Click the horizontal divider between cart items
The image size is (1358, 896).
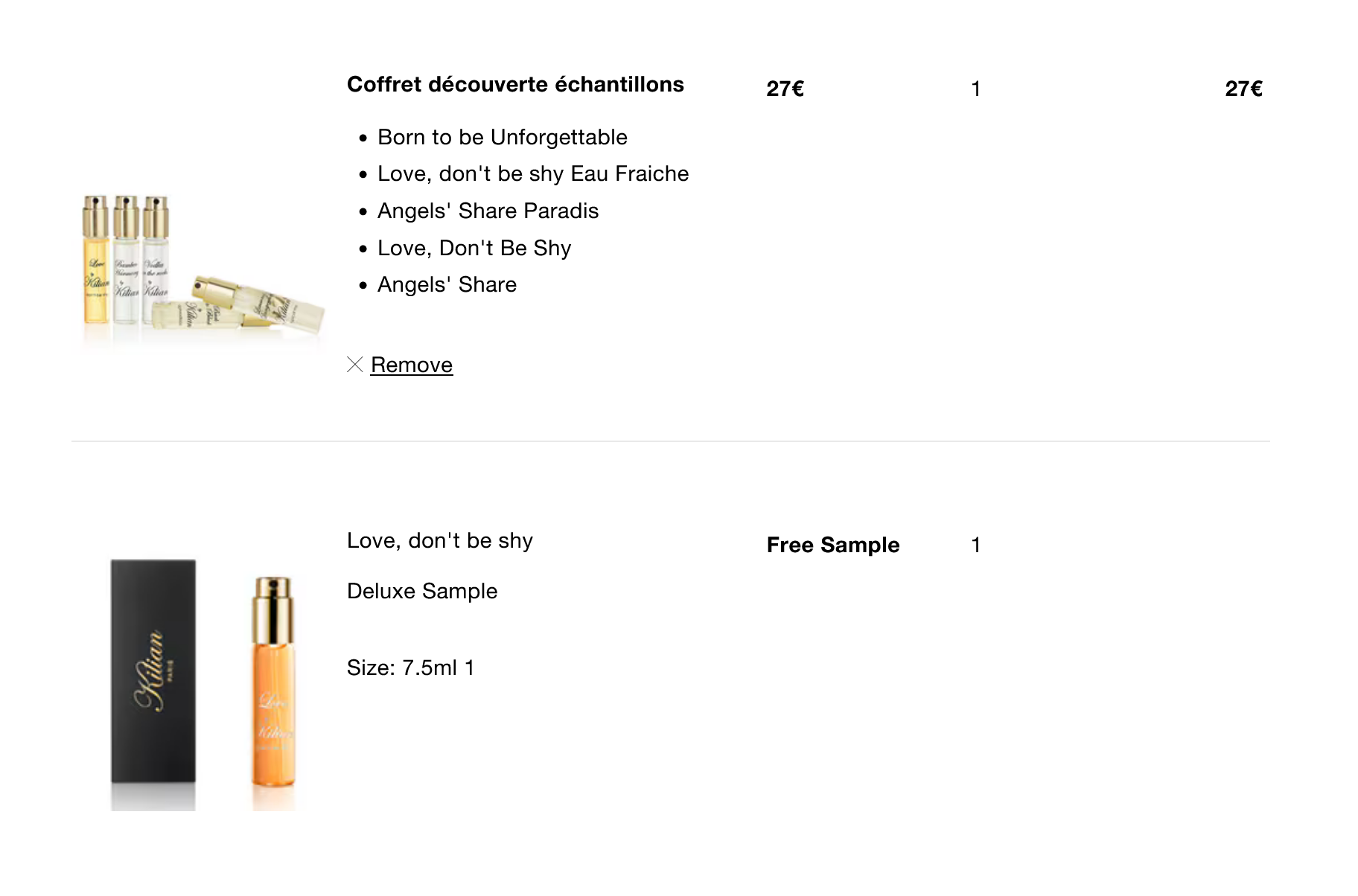[670, 441]
